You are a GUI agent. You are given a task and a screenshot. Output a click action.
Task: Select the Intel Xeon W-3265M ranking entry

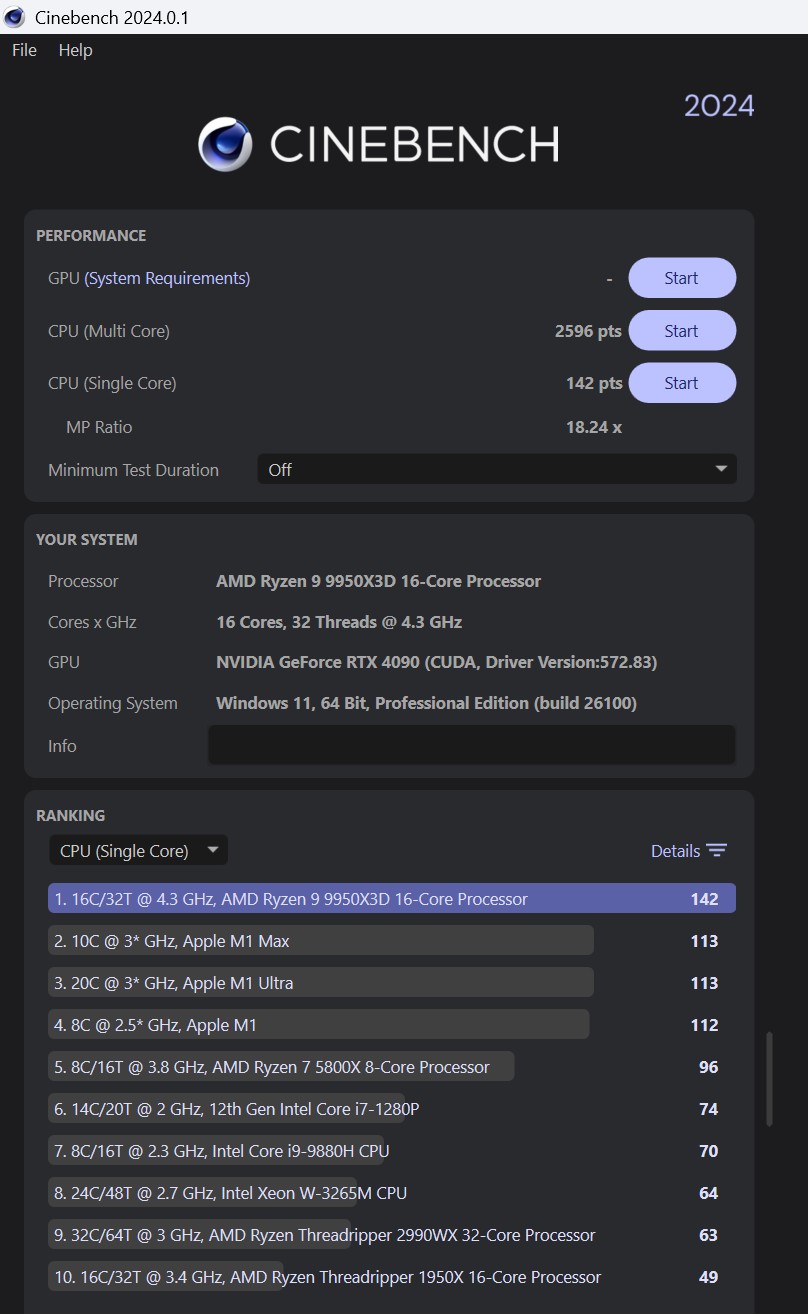pos(230,1193)
